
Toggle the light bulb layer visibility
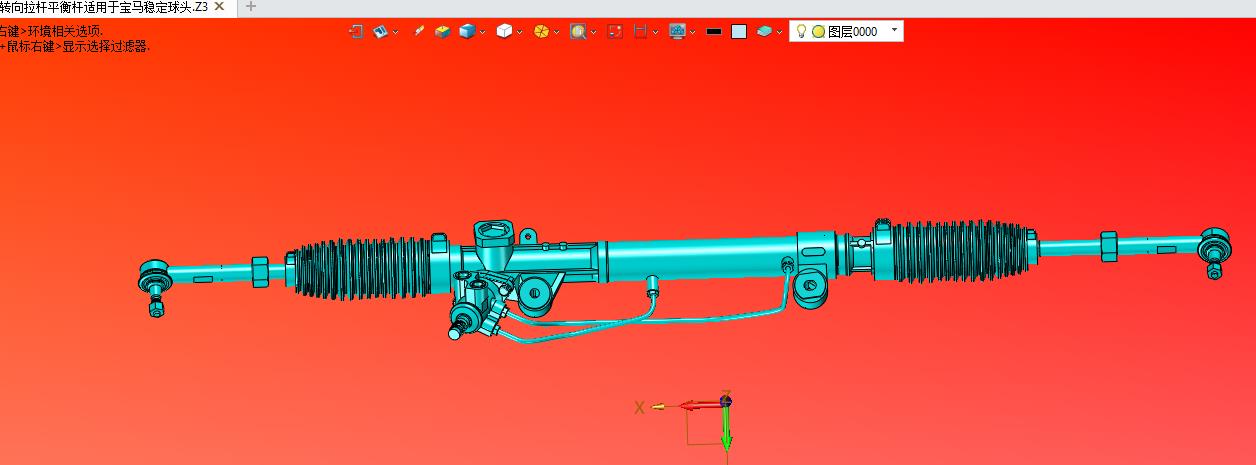click(801, 31)
